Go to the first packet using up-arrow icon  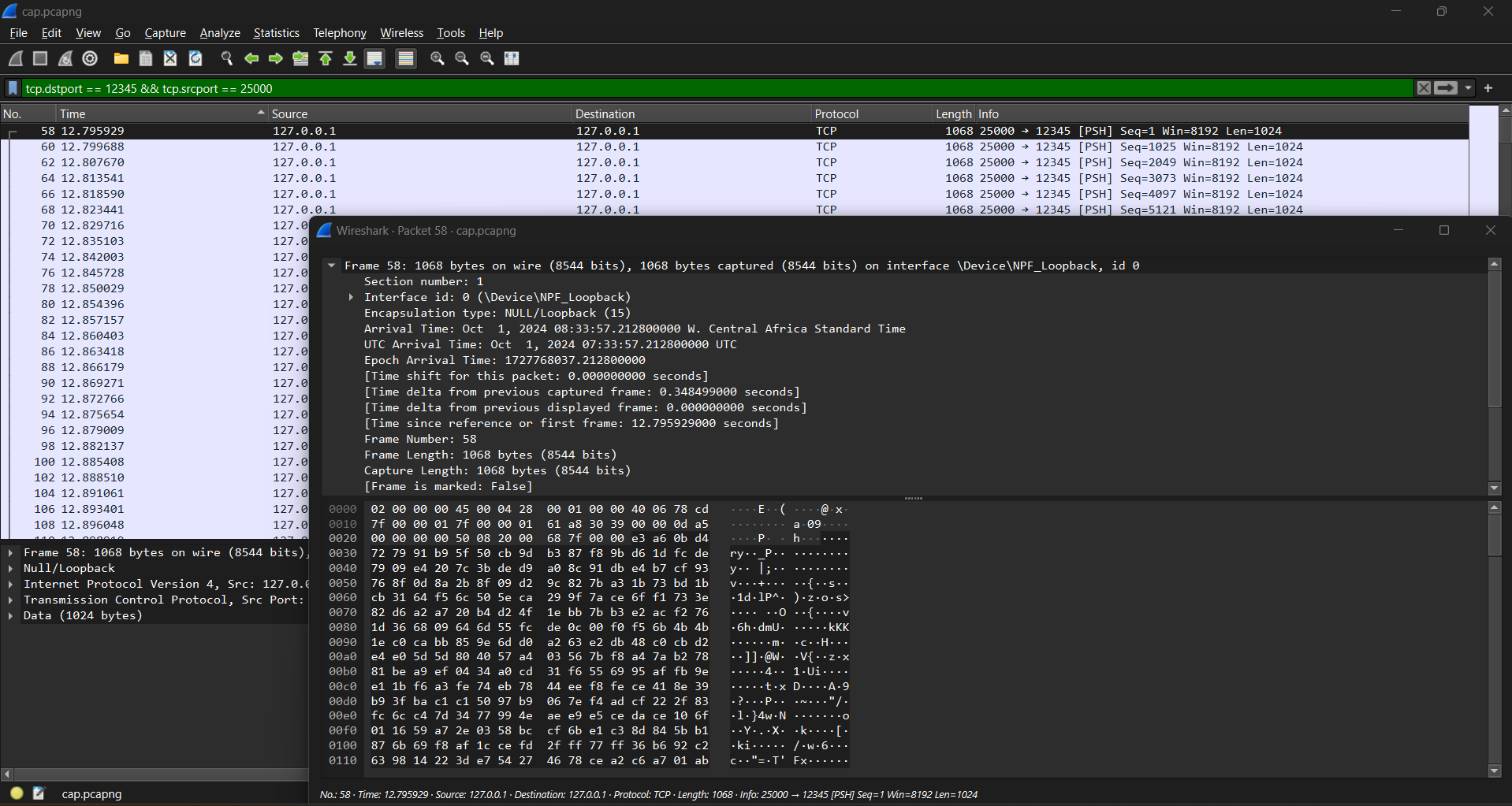point(325,58)
